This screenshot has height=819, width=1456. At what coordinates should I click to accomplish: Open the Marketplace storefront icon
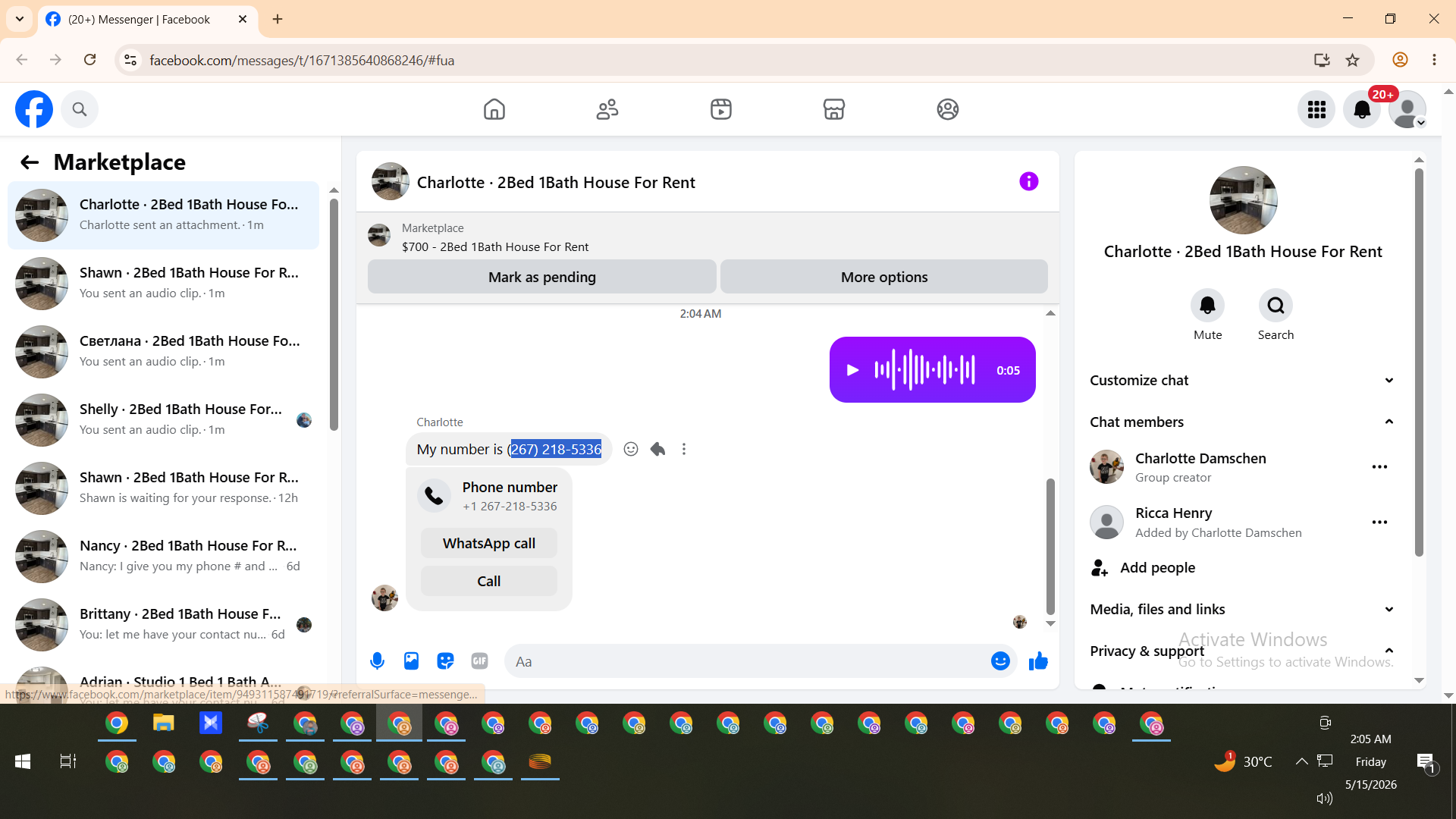(x=834, y=109)
